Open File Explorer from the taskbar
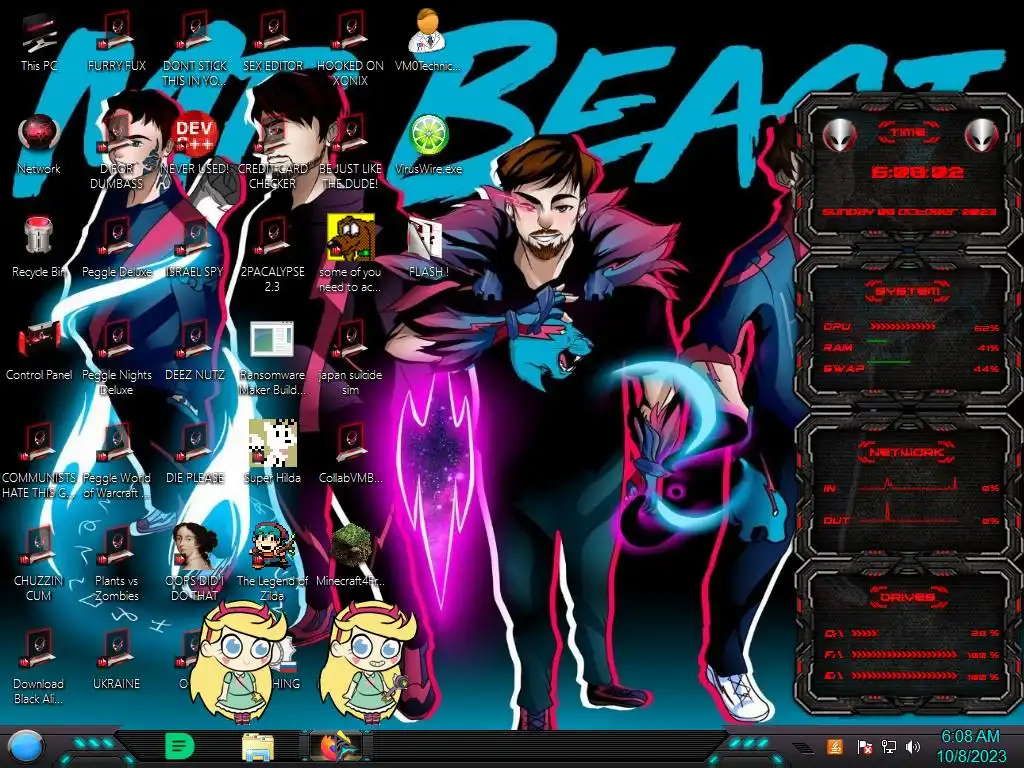1024x768 pixels. (258, 748)
